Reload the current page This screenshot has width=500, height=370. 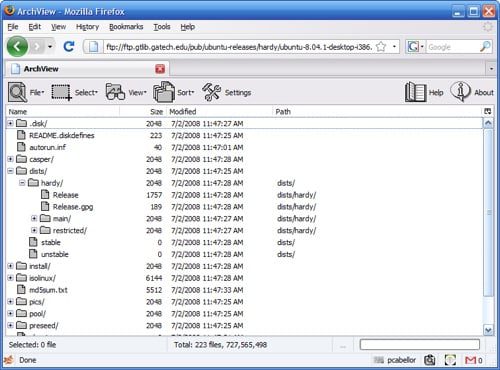point(69,47)
